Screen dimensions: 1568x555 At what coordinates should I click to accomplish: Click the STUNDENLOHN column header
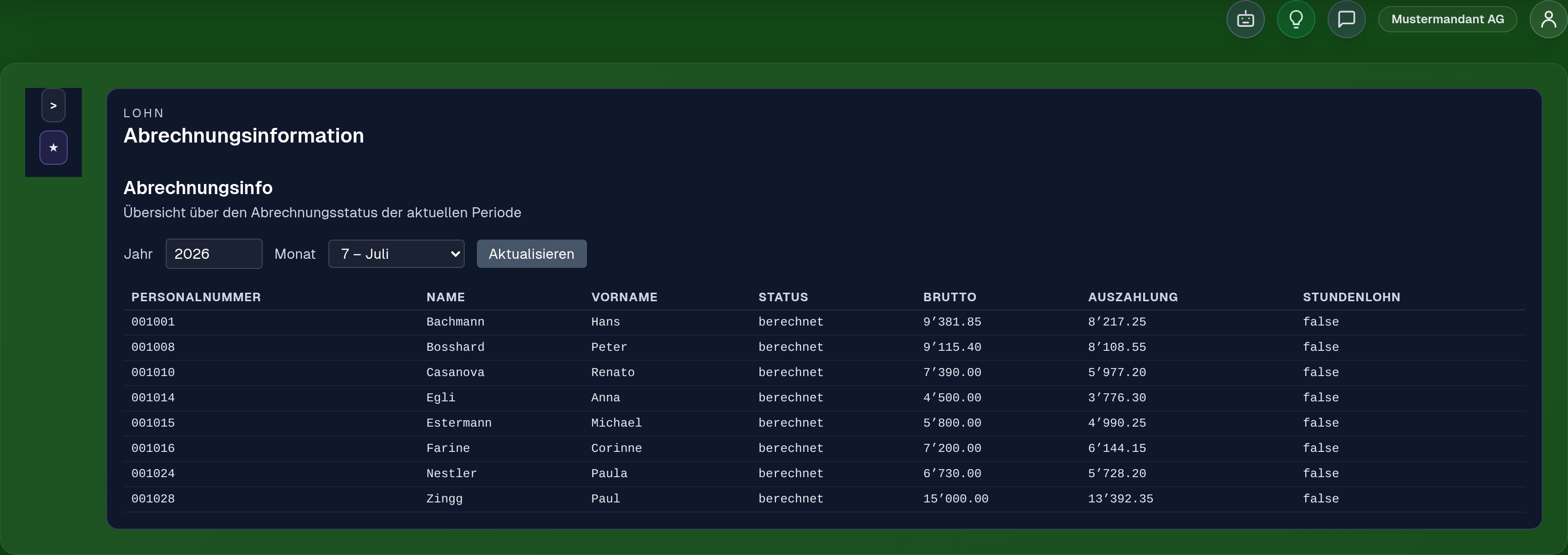coord(1351,297)
